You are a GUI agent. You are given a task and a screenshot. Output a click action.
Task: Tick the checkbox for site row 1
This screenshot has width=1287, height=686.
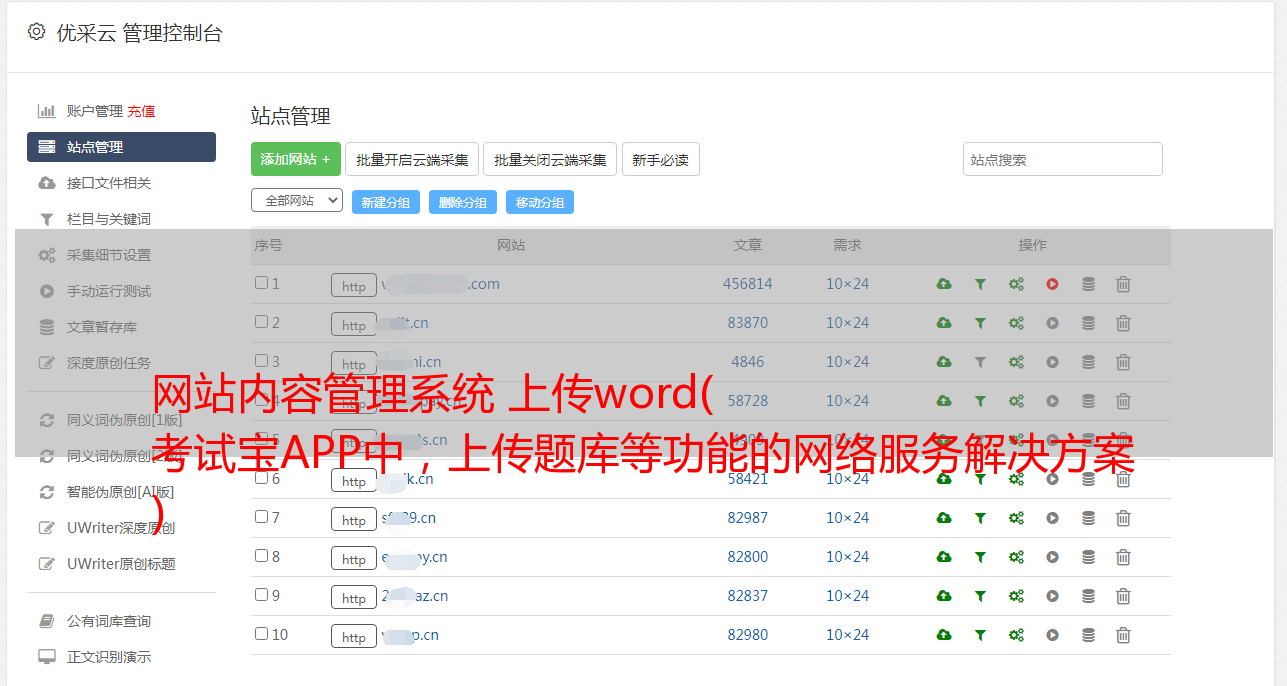point(261,283)
